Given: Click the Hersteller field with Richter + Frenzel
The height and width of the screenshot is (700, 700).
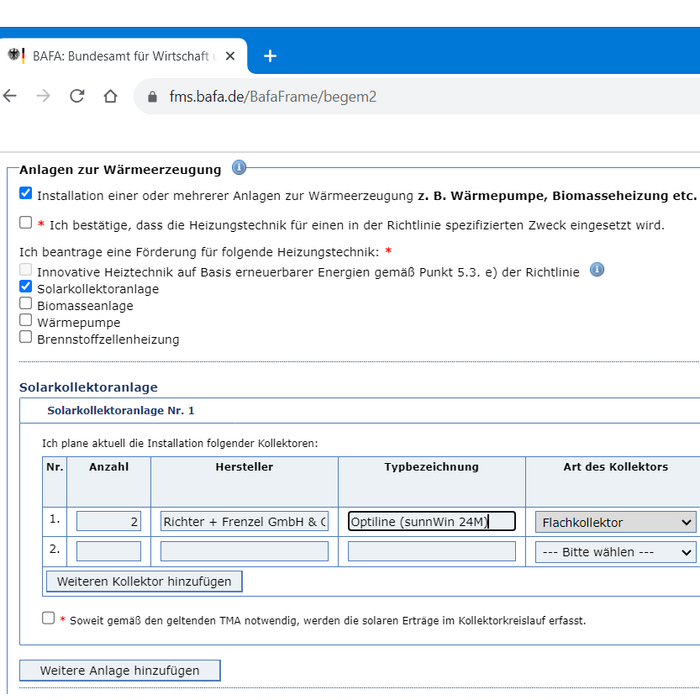Looking at the screenshot, I should (x=244, y=521).
